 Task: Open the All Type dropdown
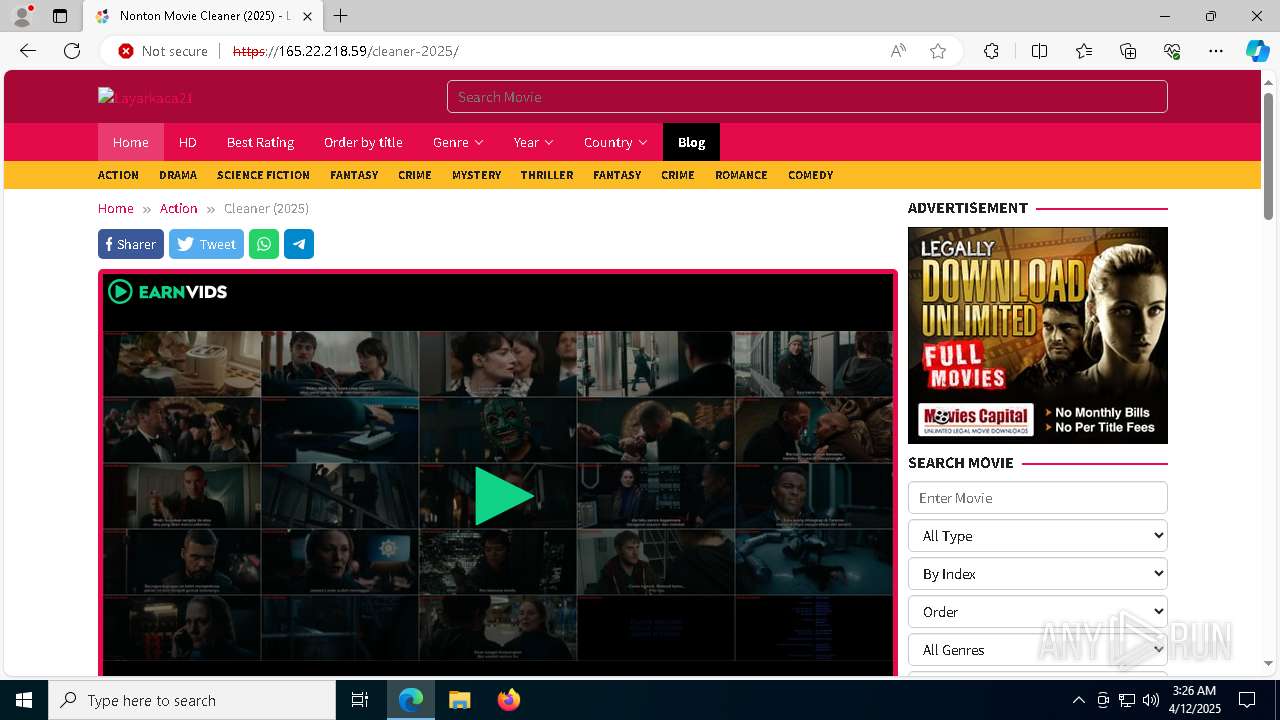pyautogui.click(x=1038, y=536)
